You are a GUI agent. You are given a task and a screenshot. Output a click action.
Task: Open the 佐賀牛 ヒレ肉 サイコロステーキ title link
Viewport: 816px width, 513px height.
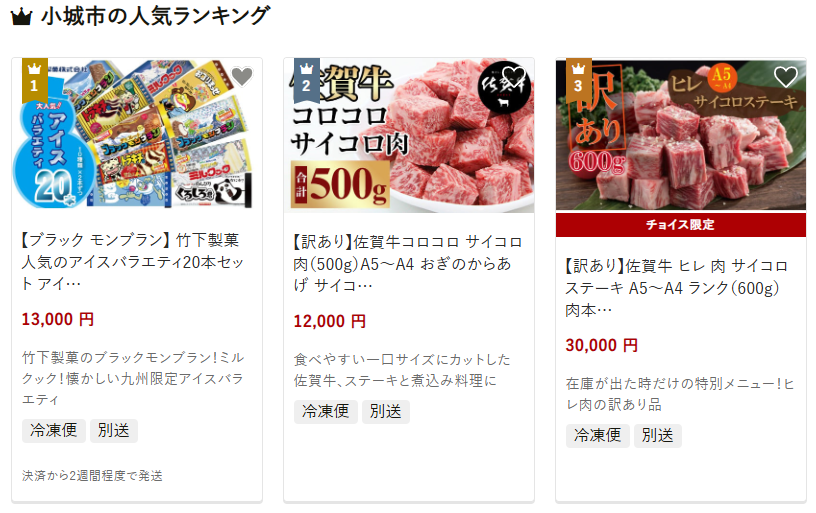pyautogui.click(x=677, y=288)
